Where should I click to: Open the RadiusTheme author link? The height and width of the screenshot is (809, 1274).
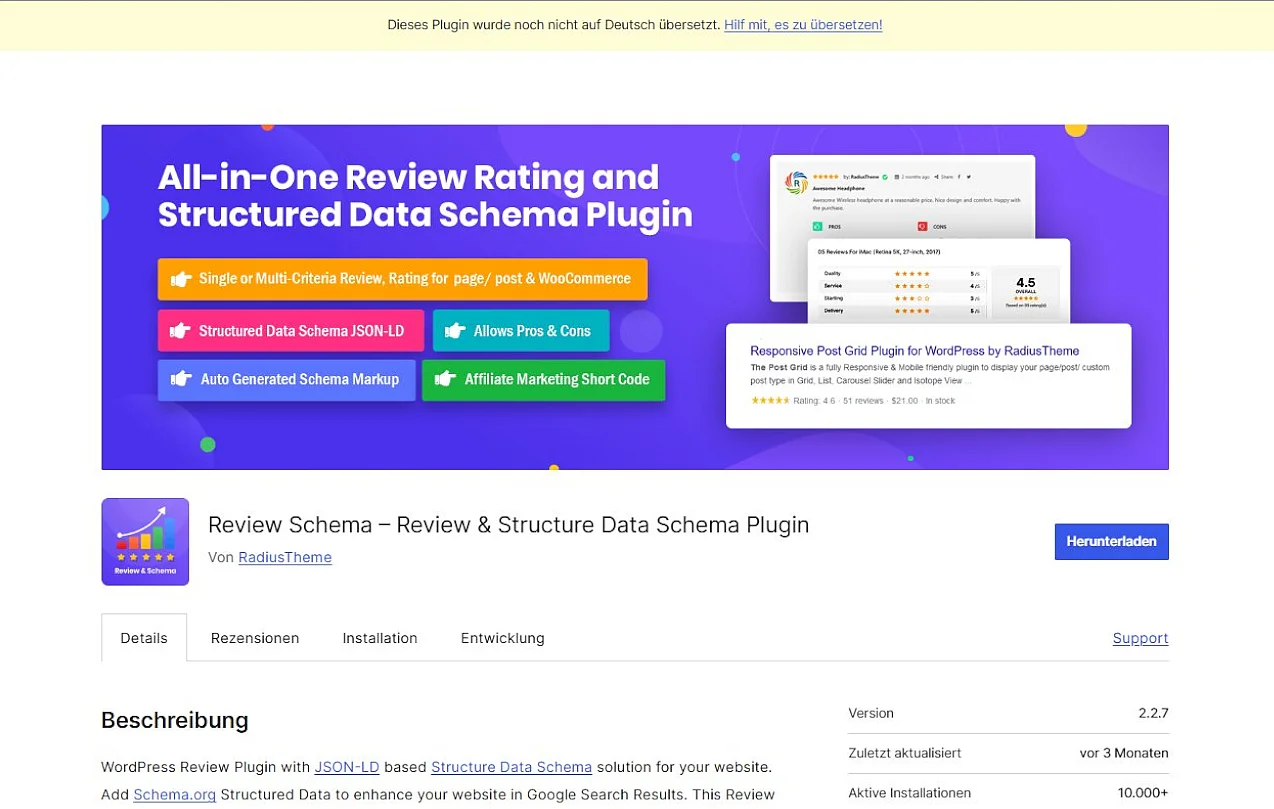[x=285, y=557]
